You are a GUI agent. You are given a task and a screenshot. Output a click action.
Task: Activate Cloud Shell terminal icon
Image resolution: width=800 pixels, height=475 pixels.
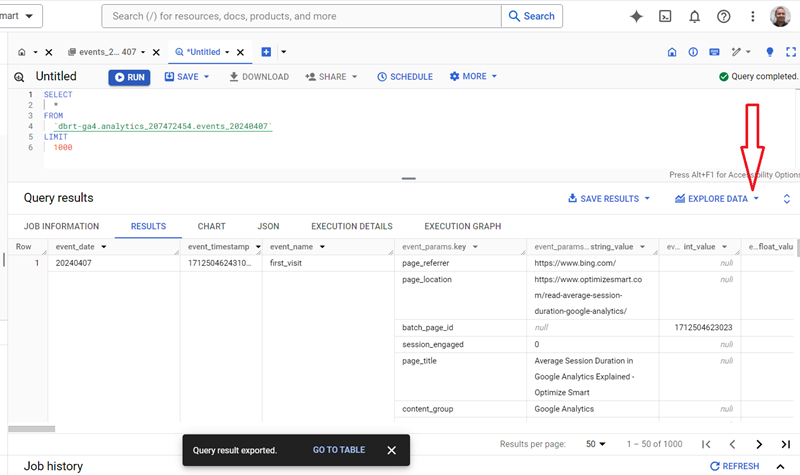(665, 16)
